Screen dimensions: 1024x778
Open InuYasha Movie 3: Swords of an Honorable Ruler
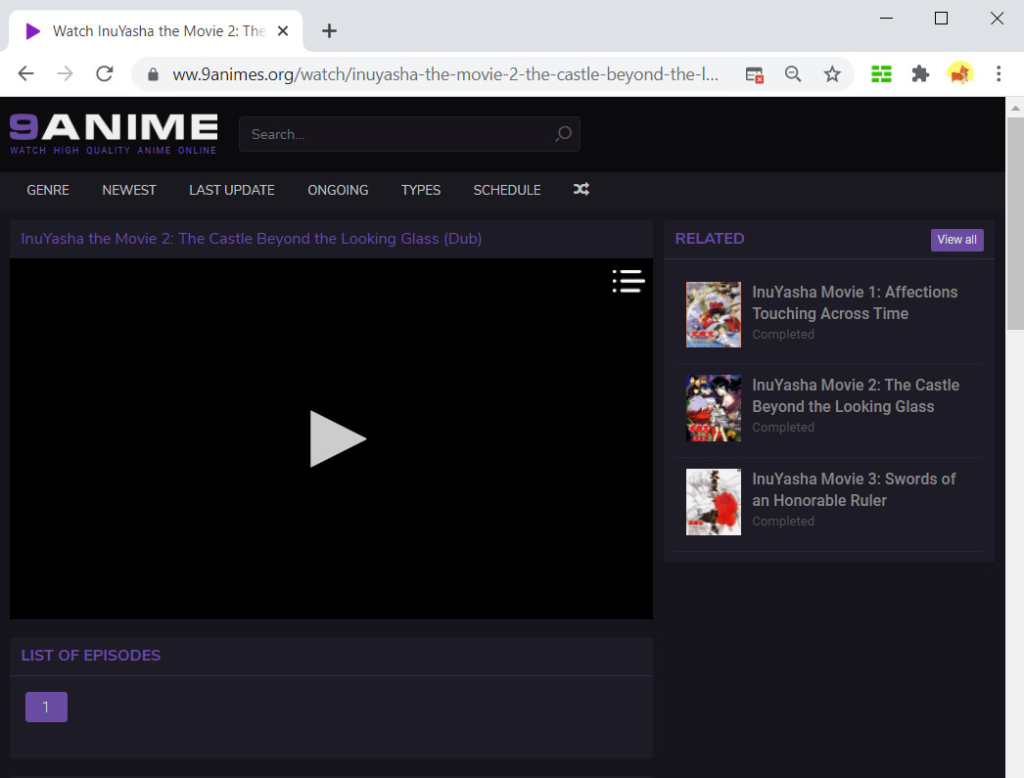pyautogui.click(x=855, y=489)
